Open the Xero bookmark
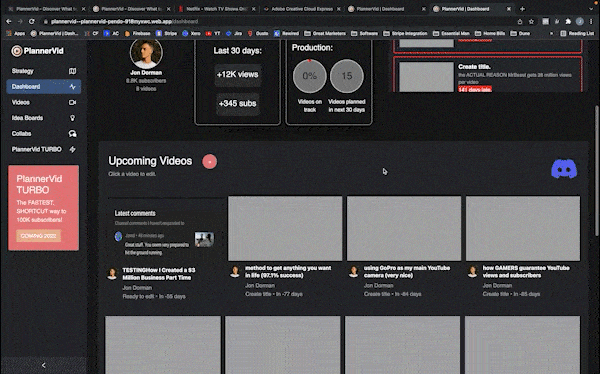The height and width of the screenshot is (374, 600). pyautogui.click(x=191, y=34)
